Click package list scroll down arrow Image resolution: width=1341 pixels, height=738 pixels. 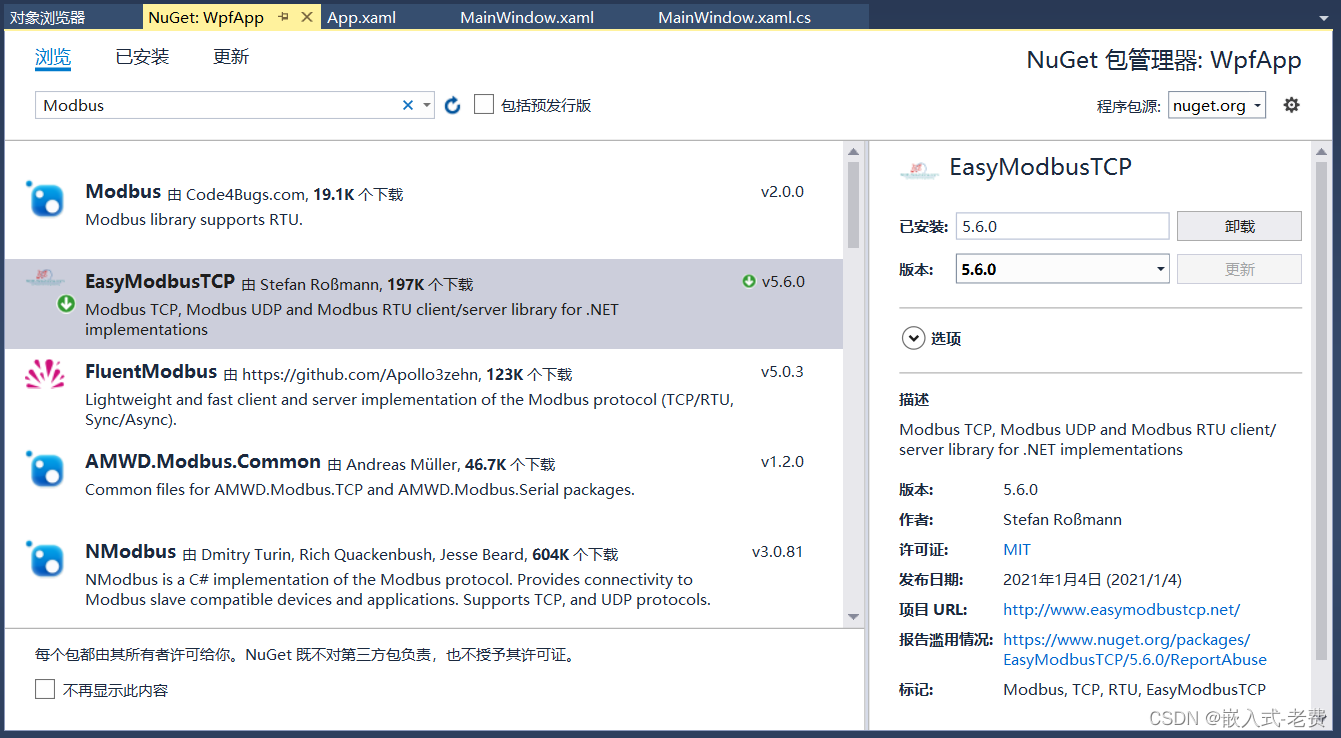[x=853, y=617]
